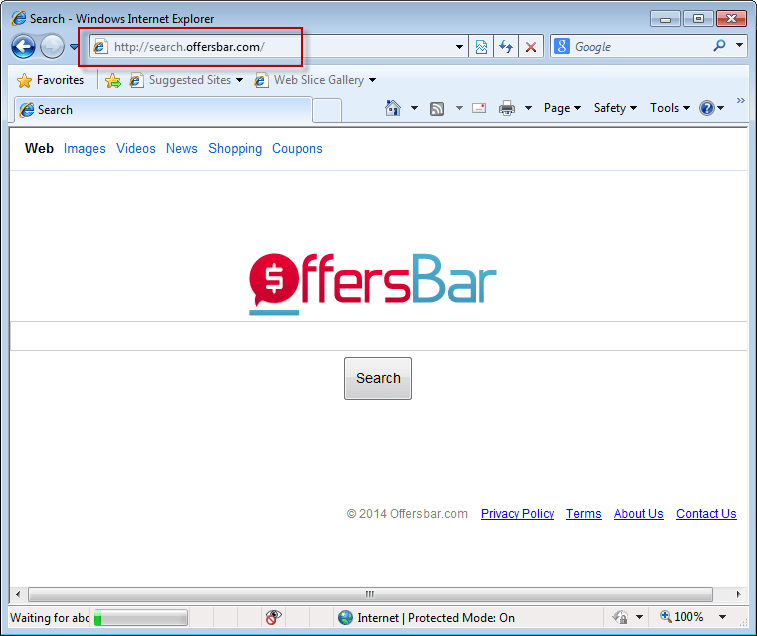Click the security lock status icon

[621, 617]
